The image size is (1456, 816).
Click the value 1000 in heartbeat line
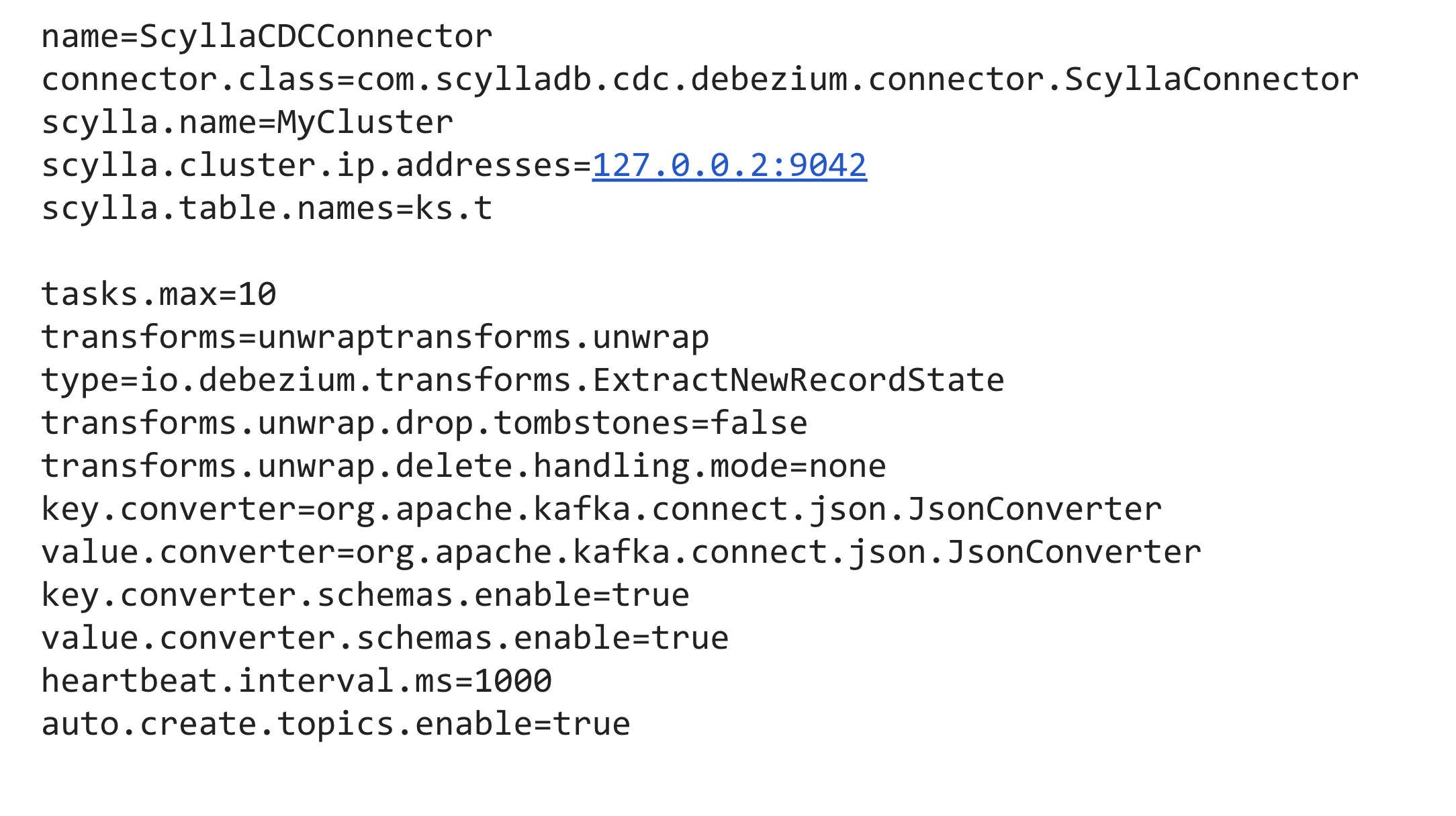[514, 681]
